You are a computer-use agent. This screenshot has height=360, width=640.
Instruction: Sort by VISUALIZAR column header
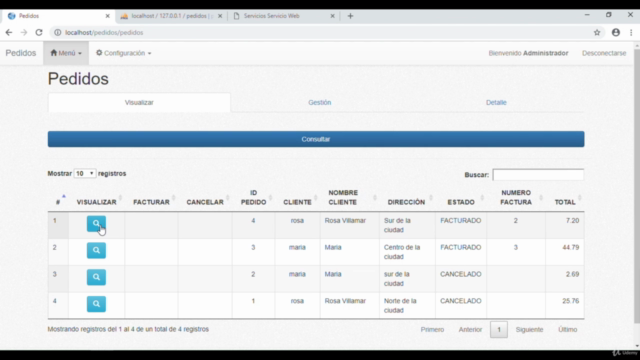pos(96,198)
